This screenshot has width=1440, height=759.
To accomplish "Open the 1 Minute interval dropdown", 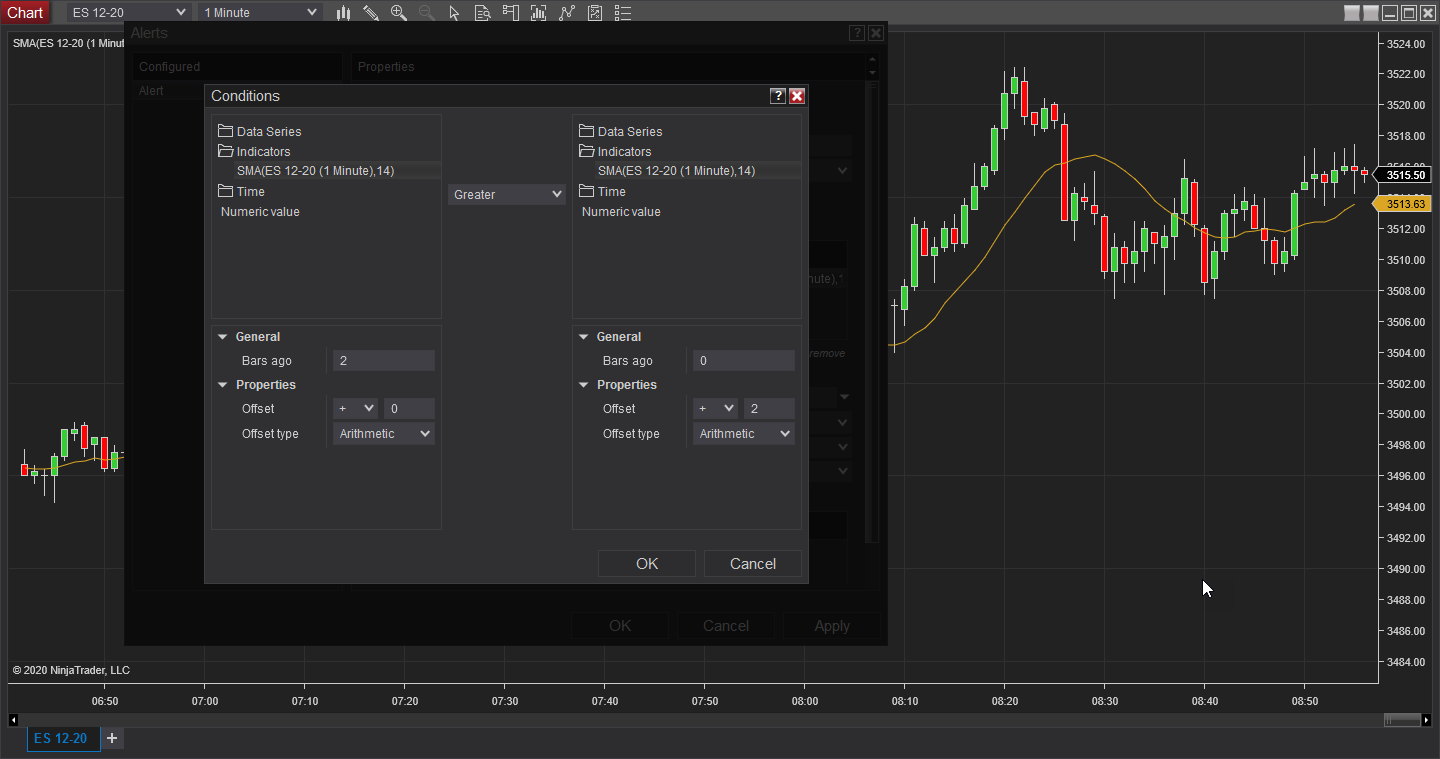I will click(x=259, y=13).
